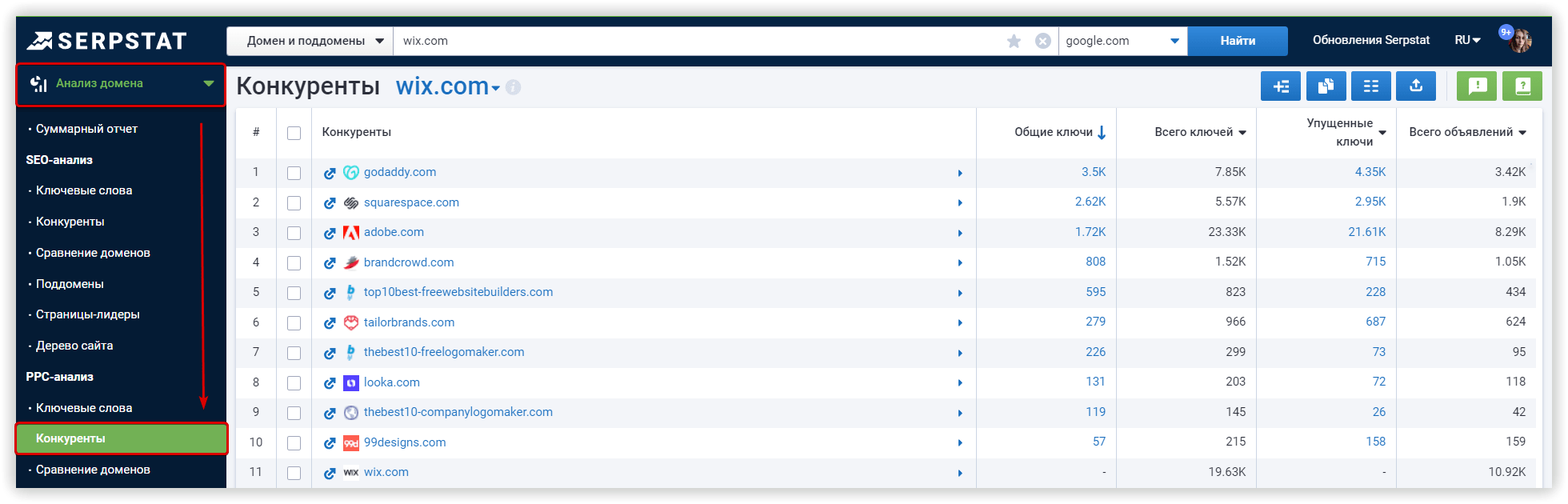Expand the Анализ домена sidebar section
Viewport: 1568px width, 504px height.
pyautogui.click(x=121, y=84)
